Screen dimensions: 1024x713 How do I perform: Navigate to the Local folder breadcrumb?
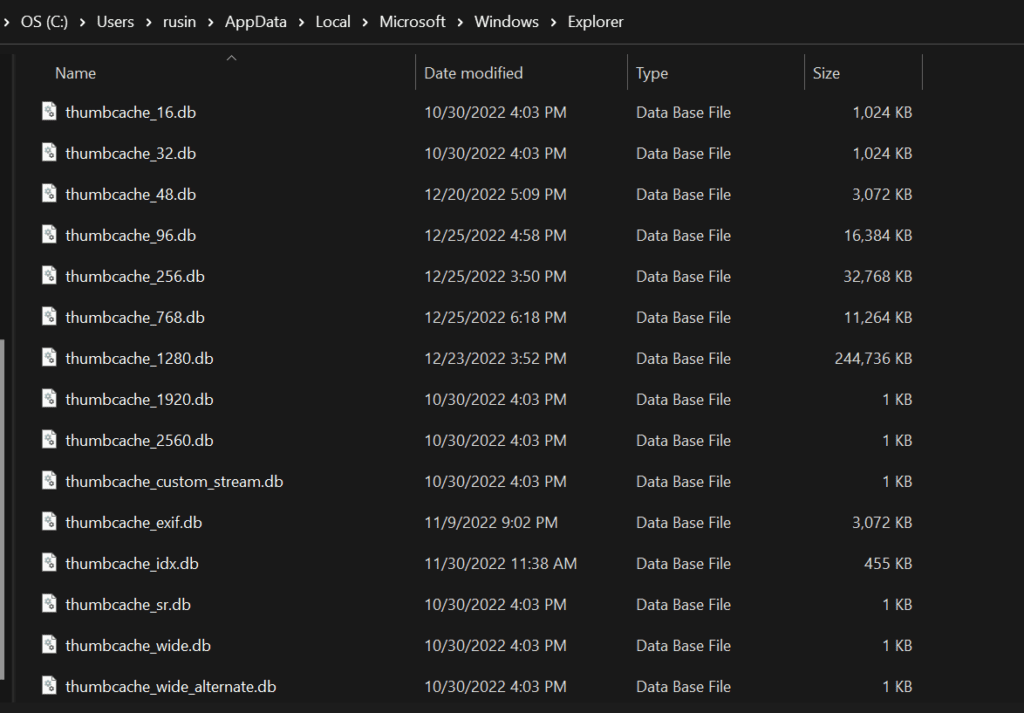click(x=333, y=22)
